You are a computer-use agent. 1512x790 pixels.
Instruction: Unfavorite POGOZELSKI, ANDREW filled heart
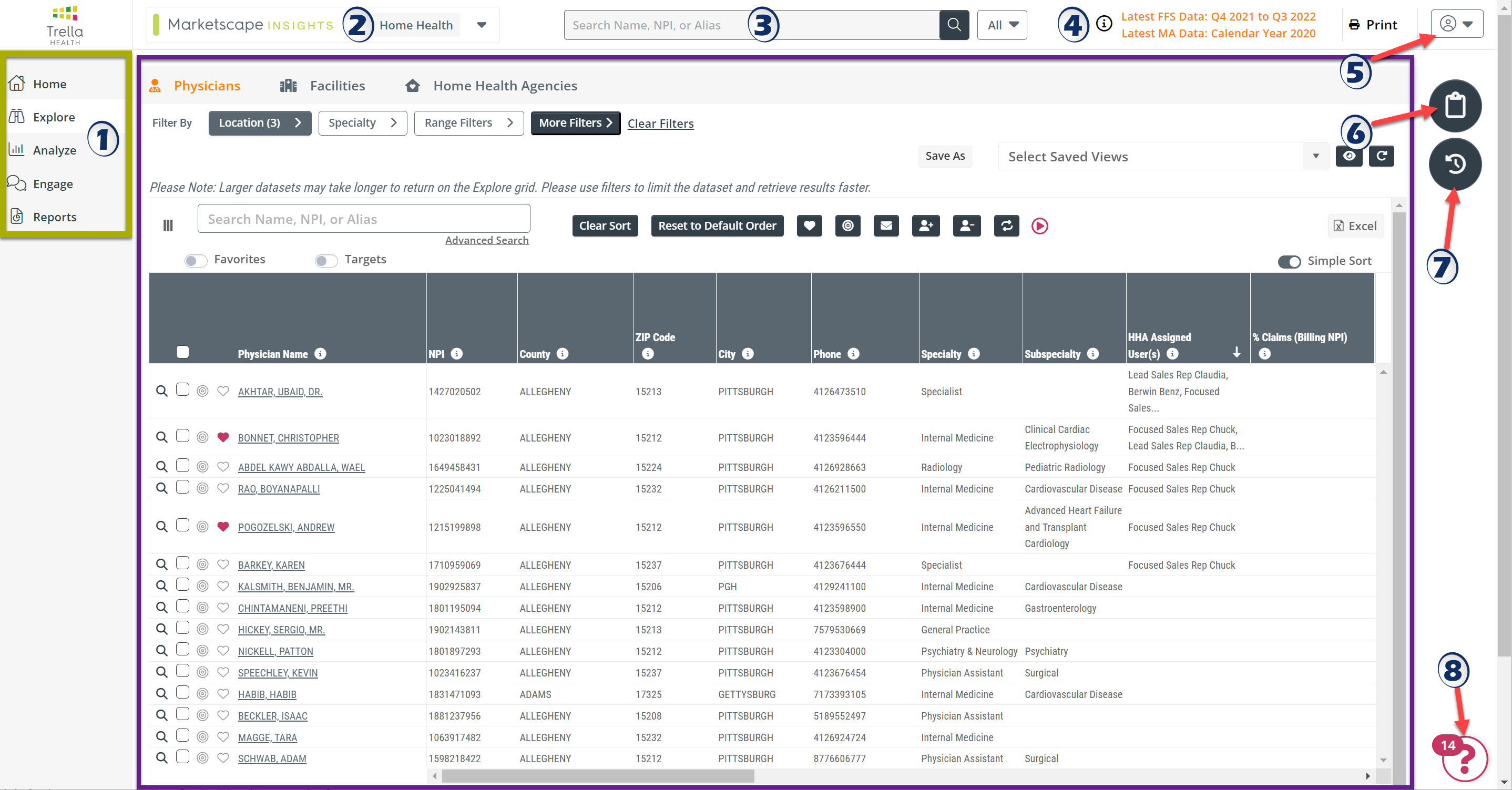(223, 527)
